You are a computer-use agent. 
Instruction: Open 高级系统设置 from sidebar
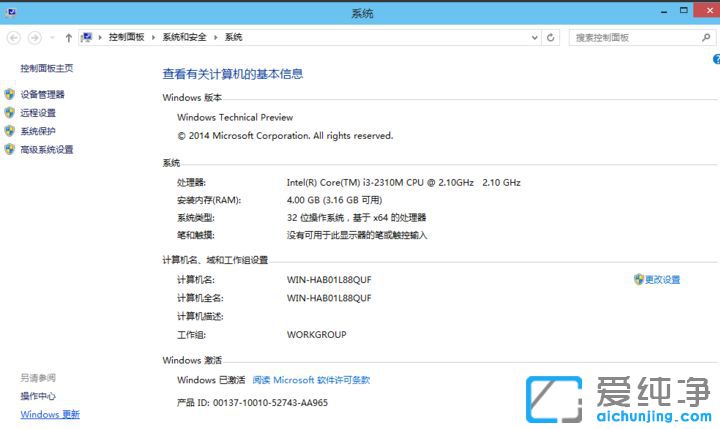[46, 150]
